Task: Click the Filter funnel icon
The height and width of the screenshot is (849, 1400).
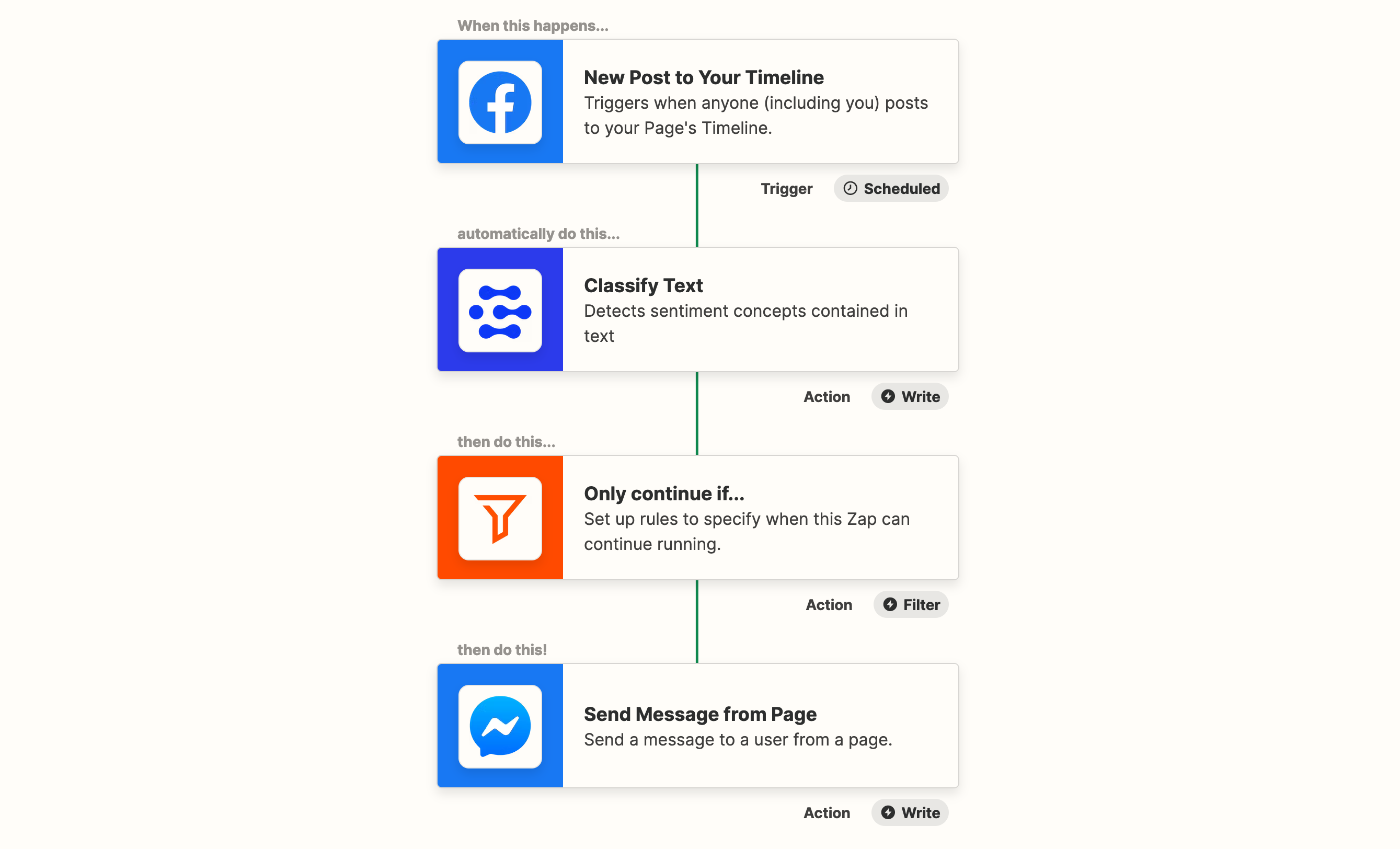Action: (502, 518)
